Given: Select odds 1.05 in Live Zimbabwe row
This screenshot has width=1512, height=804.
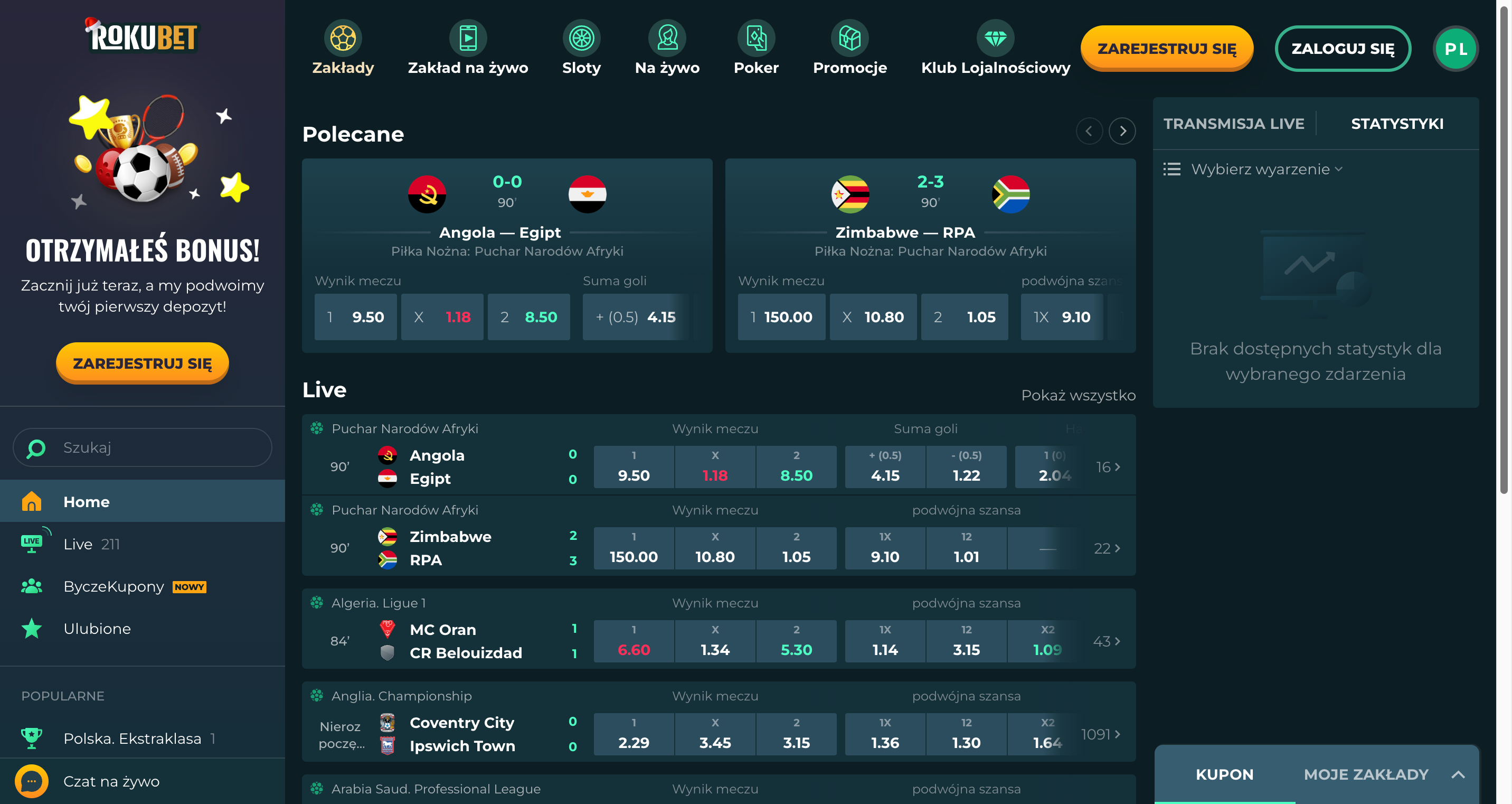Looking at the screenshot, I should (x=797, y=548).
